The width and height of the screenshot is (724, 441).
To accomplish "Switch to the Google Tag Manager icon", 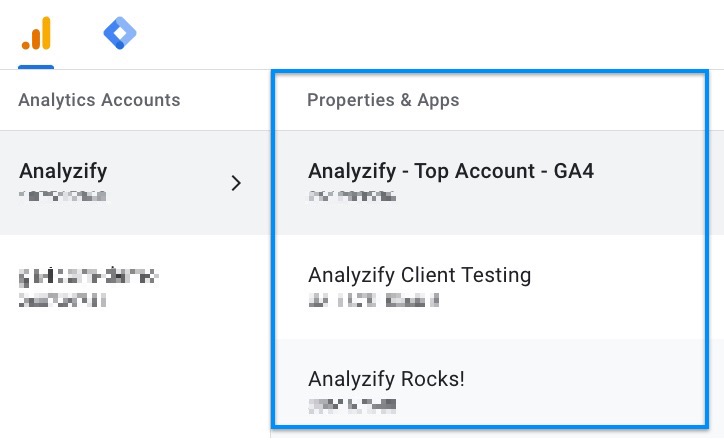I will (120, 33).
